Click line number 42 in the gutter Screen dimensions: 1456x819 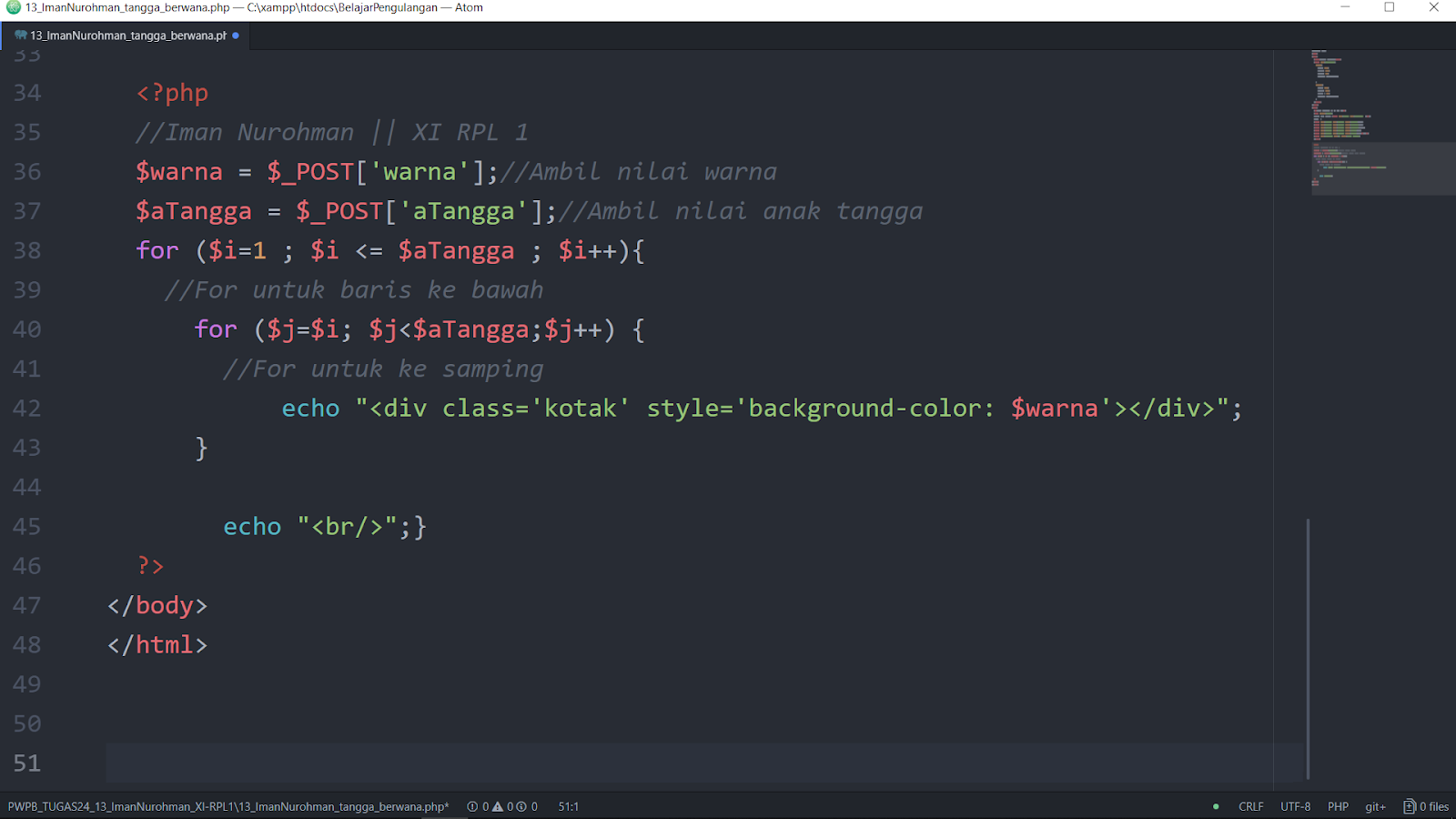pyautogui.click(x=26, y=408)
